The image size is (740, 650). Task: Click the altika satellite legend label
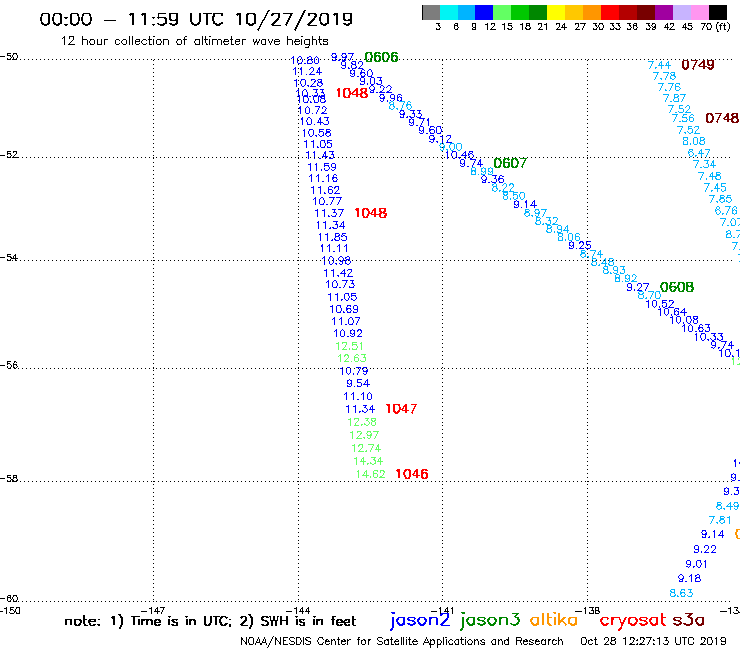(x=553, y=619)
